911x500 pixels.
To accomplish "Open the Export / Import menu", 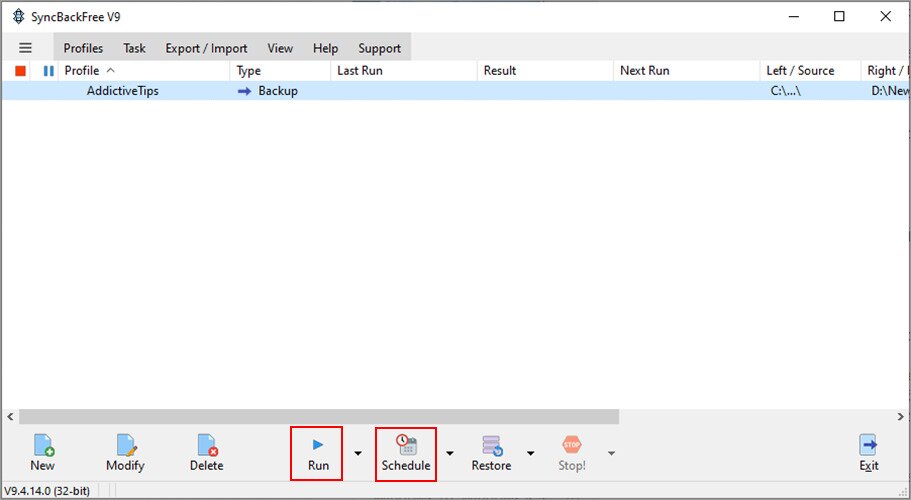I will pos(206,48).
